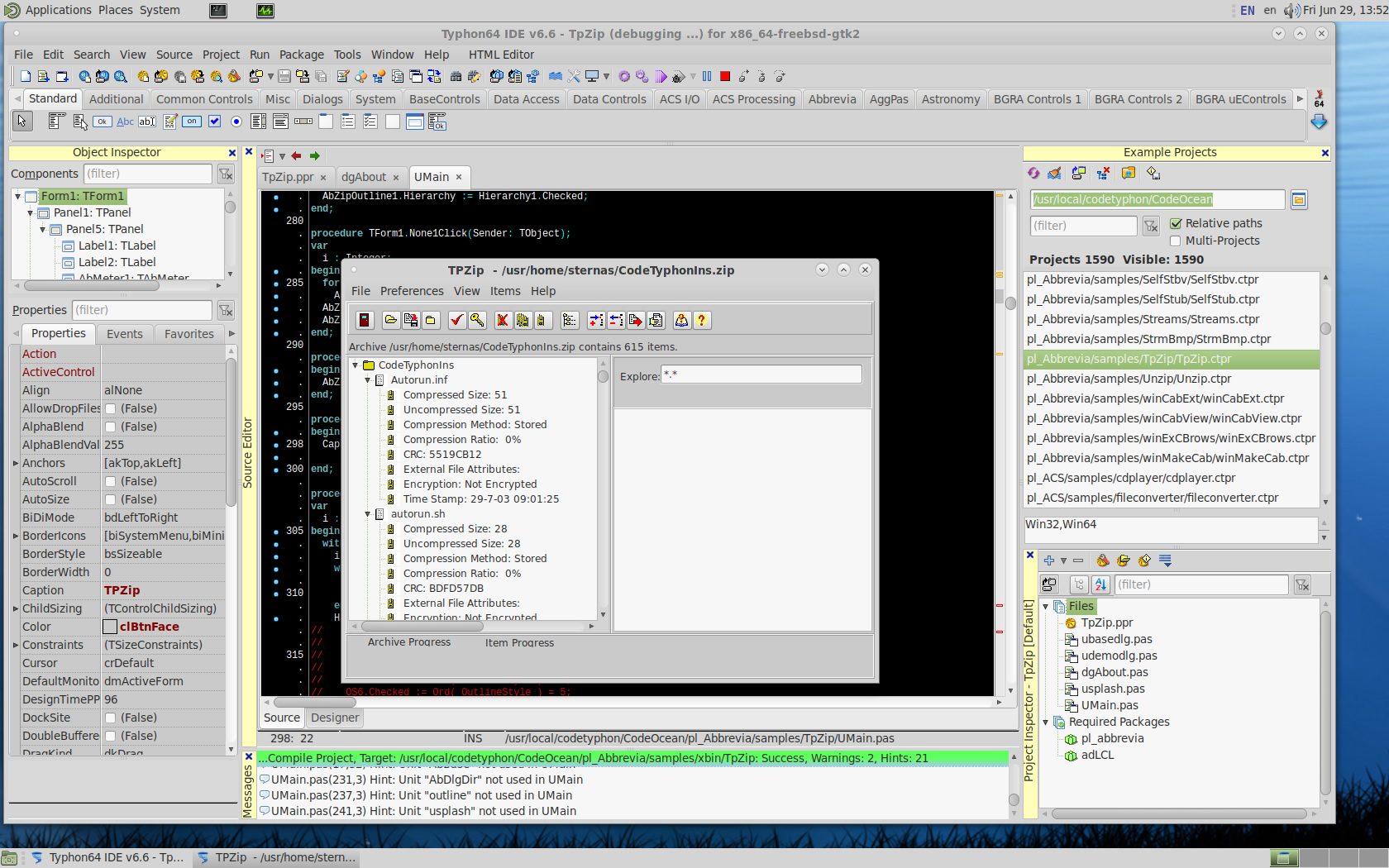Click the Places menu in the top panel

tap(116, 10)
